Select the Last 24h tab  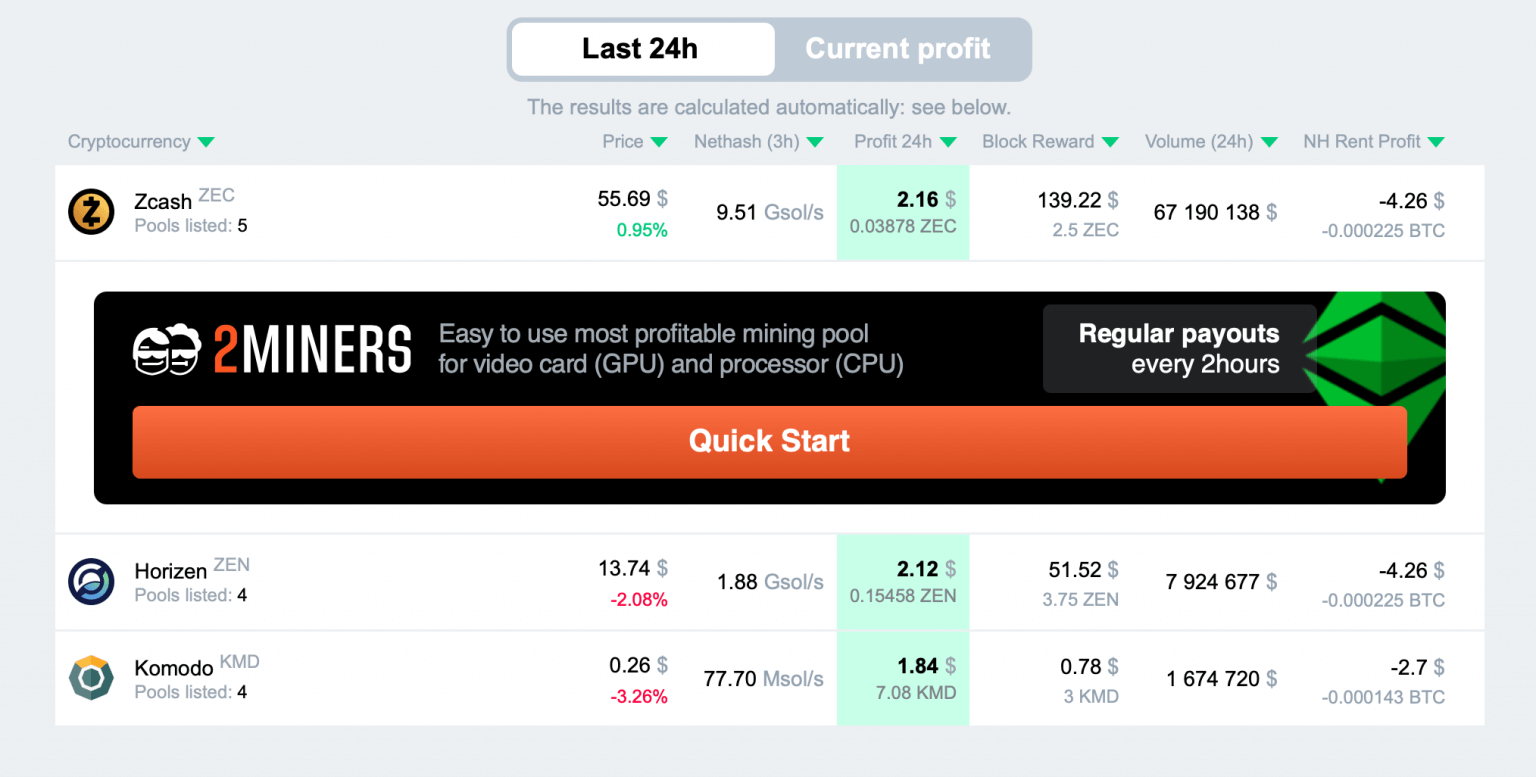[641, 48]
